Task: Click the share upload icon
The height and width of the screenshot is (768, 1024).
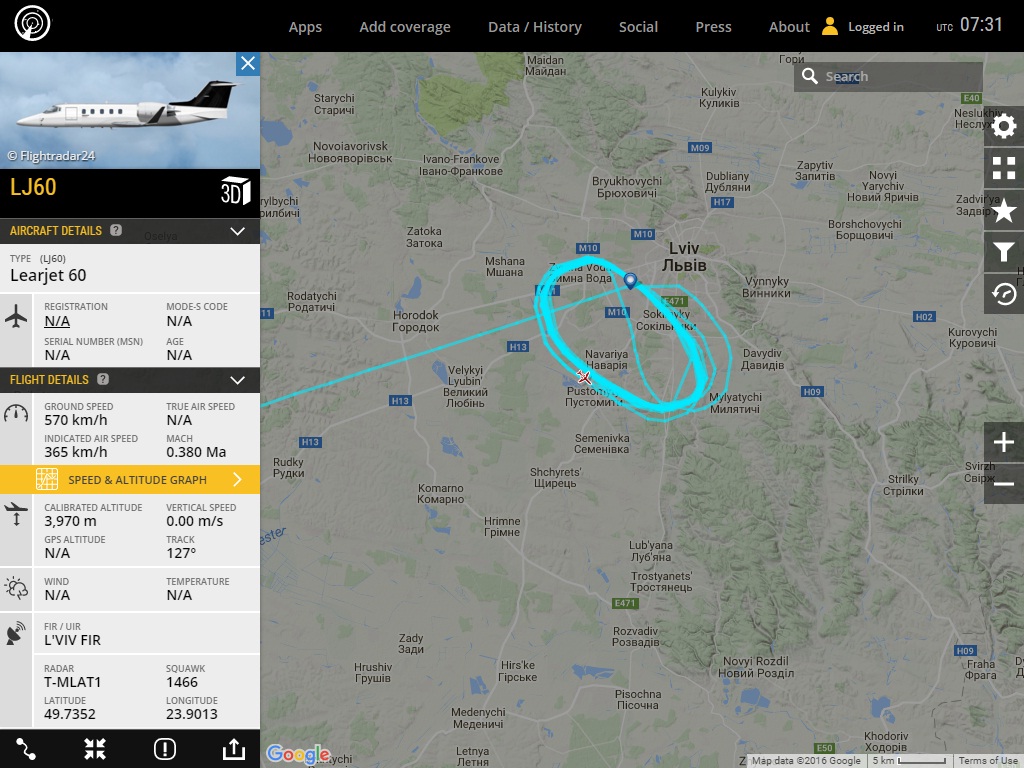Action: pos(234,749)
